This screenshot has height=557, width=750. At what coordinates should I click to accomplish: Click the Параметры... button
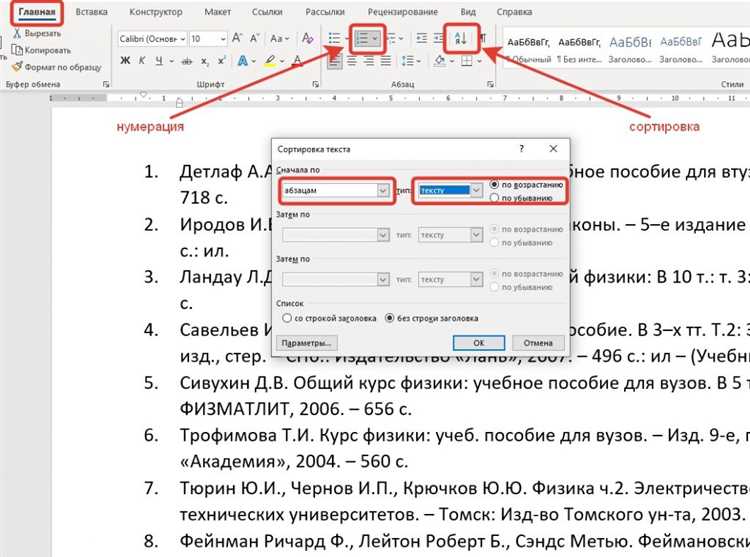(307, 343)
